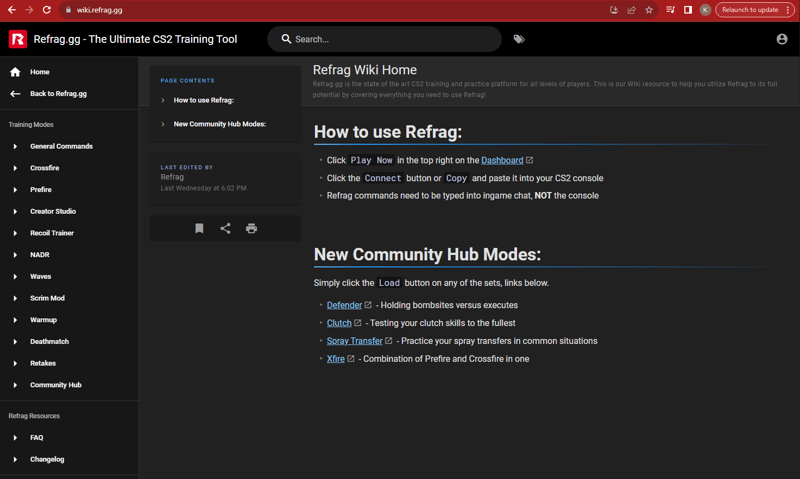The image size is (800, 479).
Task: Open the share page icon in address bar
Action: pyautogui.click(x=632, y=10)
